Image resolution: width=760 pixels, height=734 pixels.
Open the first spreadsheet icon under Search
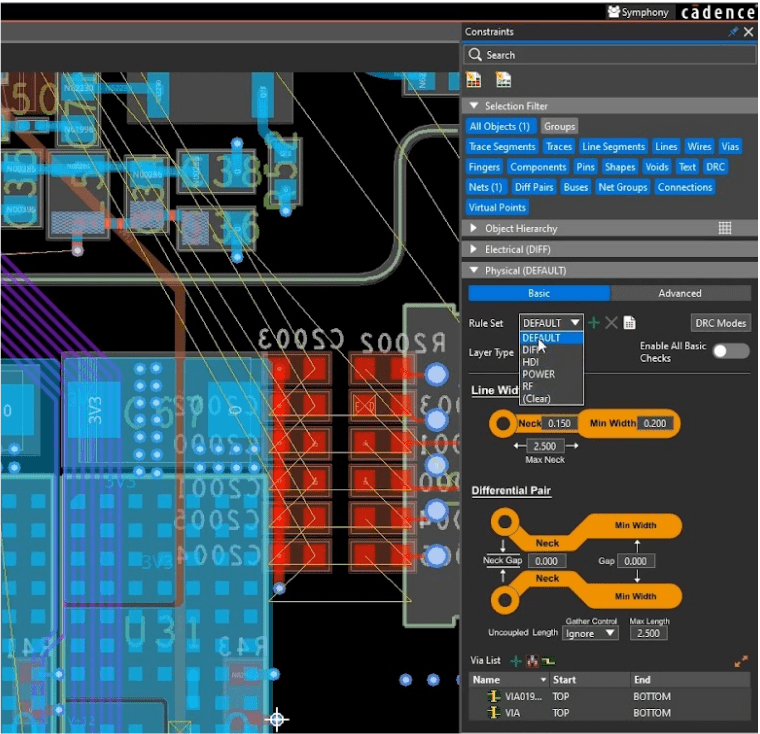click(474, 80)
